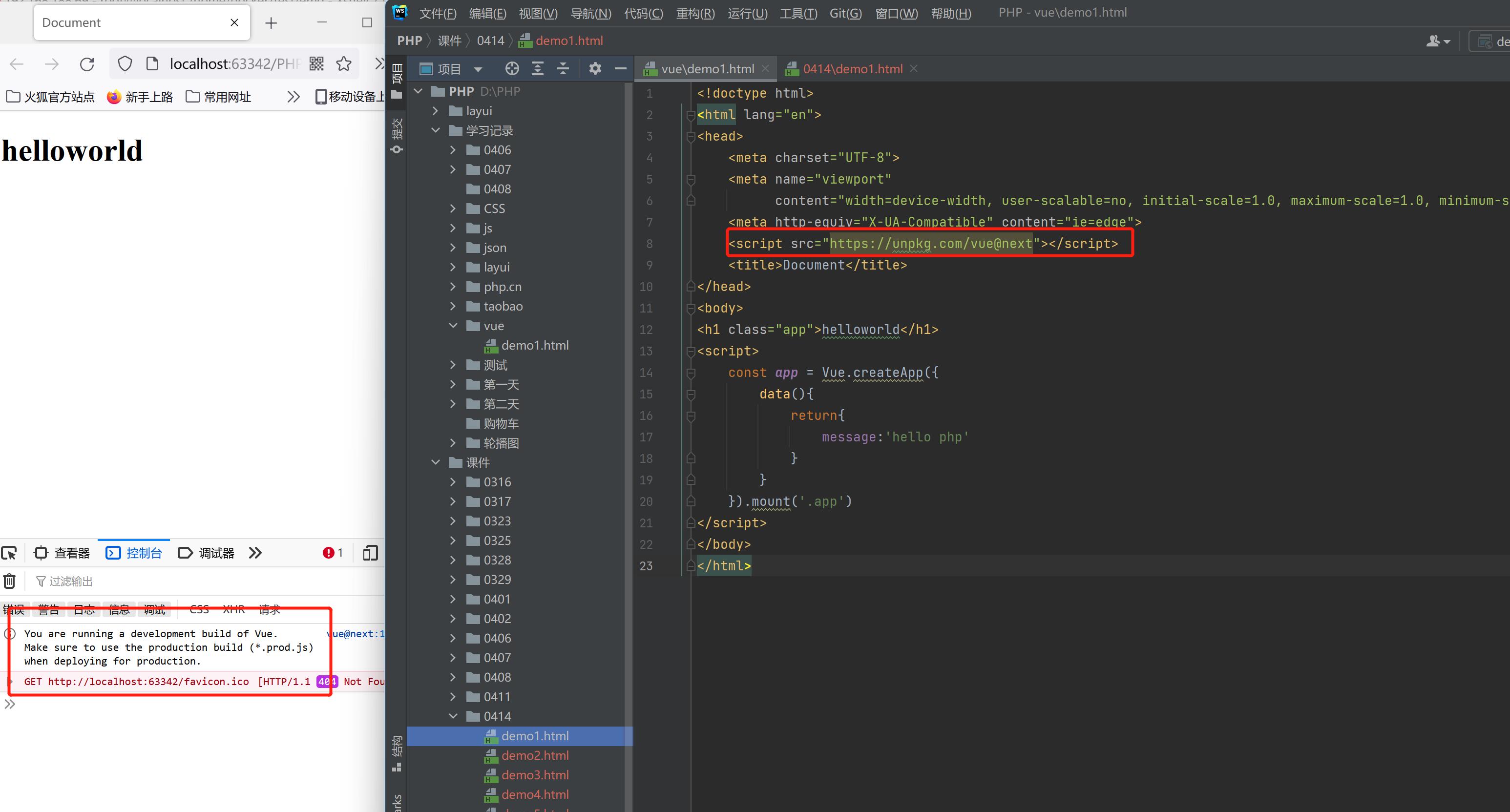Toggle the 请求 console filter

pyautogui.click(x=270, y=610)
